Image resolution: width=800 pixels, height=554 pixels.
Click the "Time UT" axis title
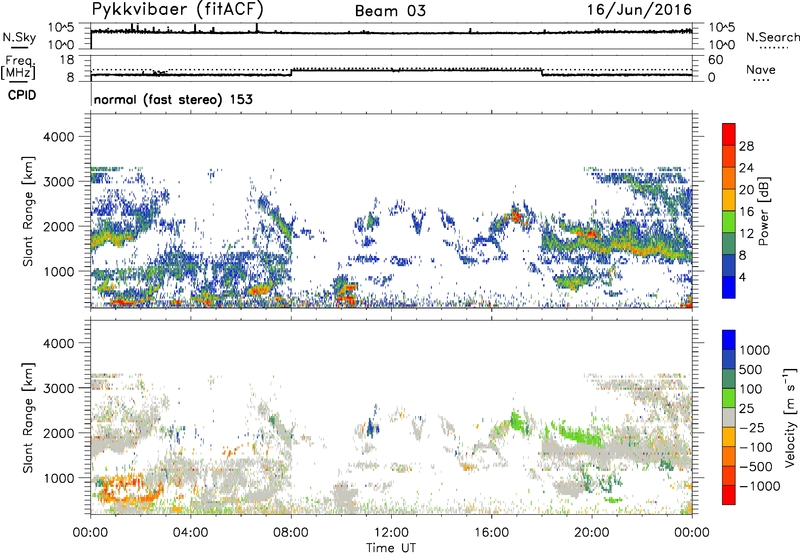pyautogui.click(x=391, y=548)
